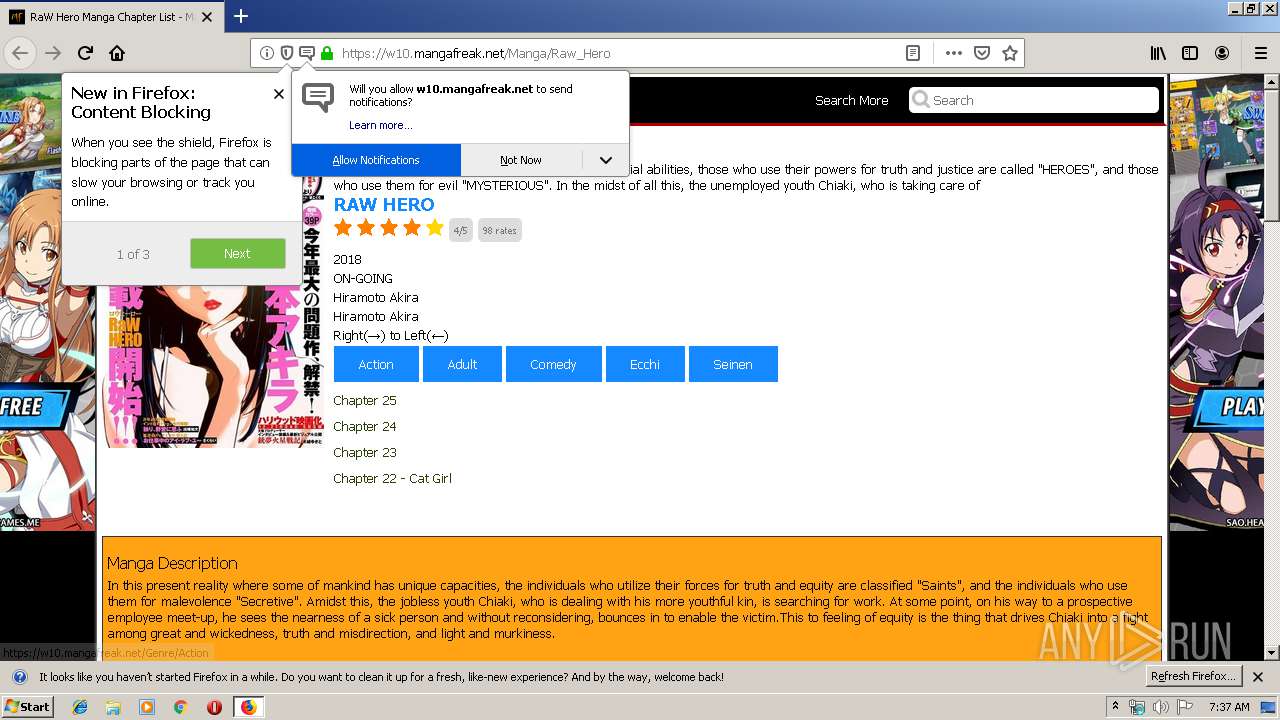
Task: Open Learn more link about notifications
Action: [x=380, y=125]
